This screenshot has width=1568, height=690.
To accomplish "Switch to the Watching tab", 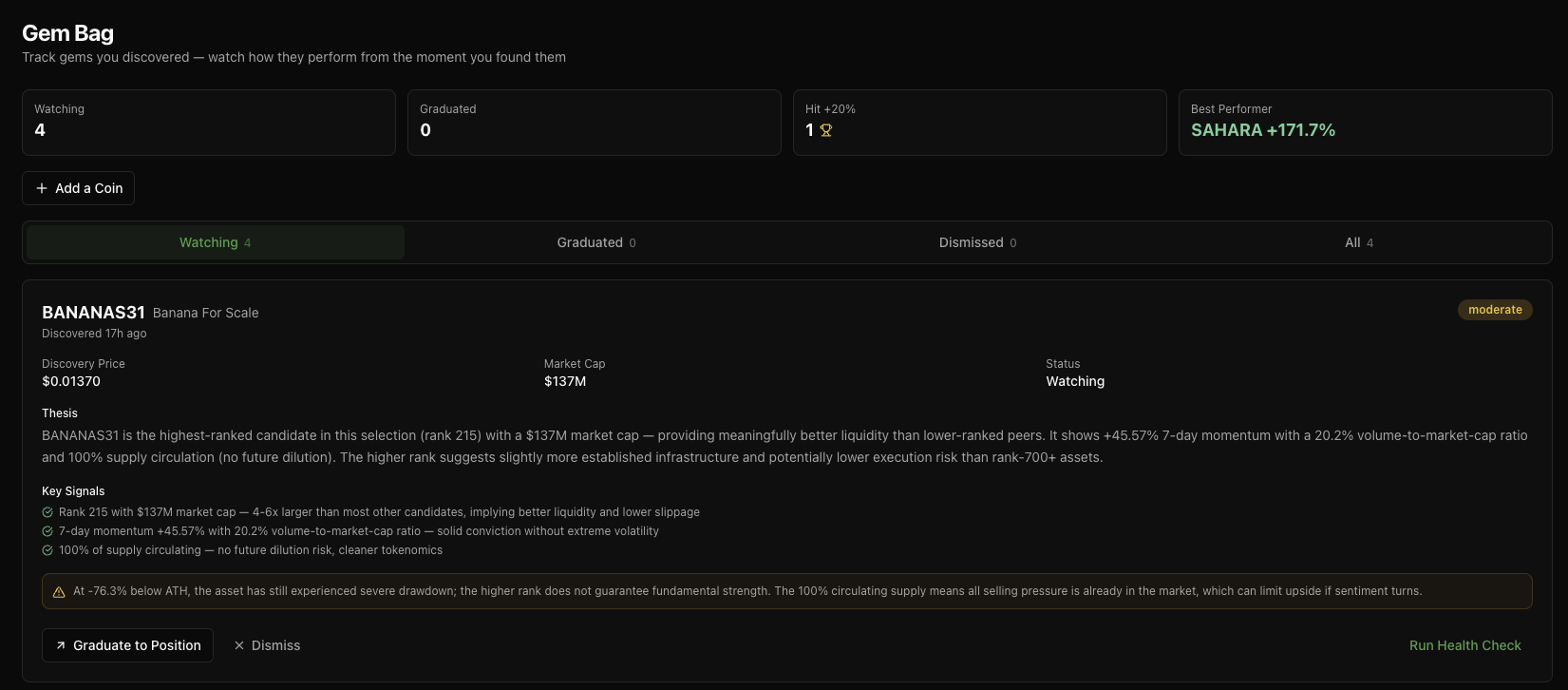I will [216, 242].
